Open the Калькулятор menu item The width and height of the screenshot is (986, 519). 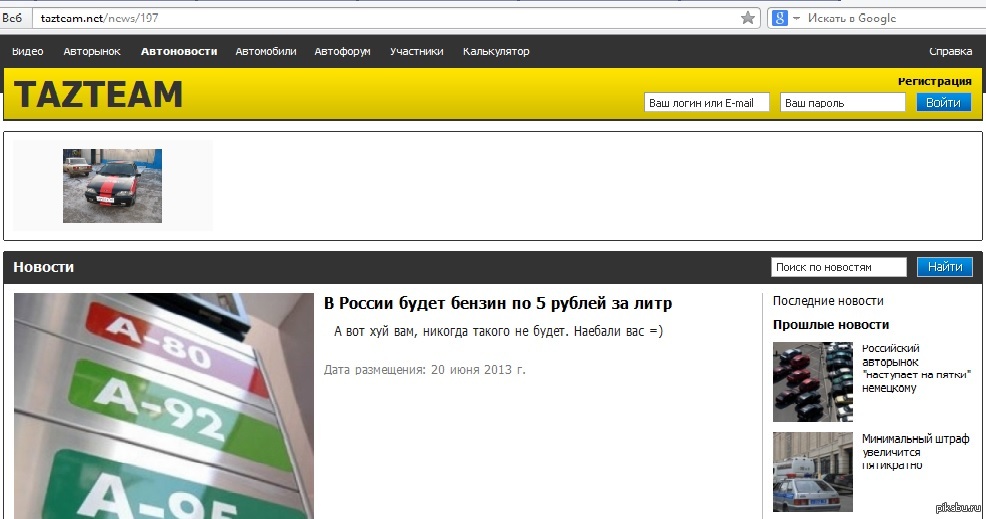coord(496,51)
